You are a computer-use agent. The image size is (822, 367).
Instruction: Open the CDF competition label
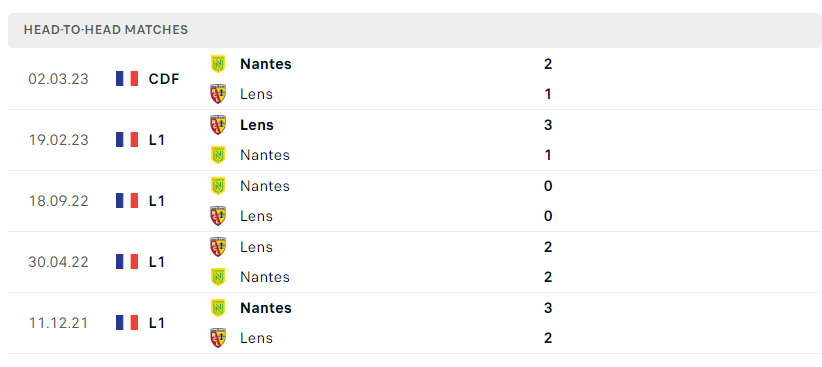164,79
